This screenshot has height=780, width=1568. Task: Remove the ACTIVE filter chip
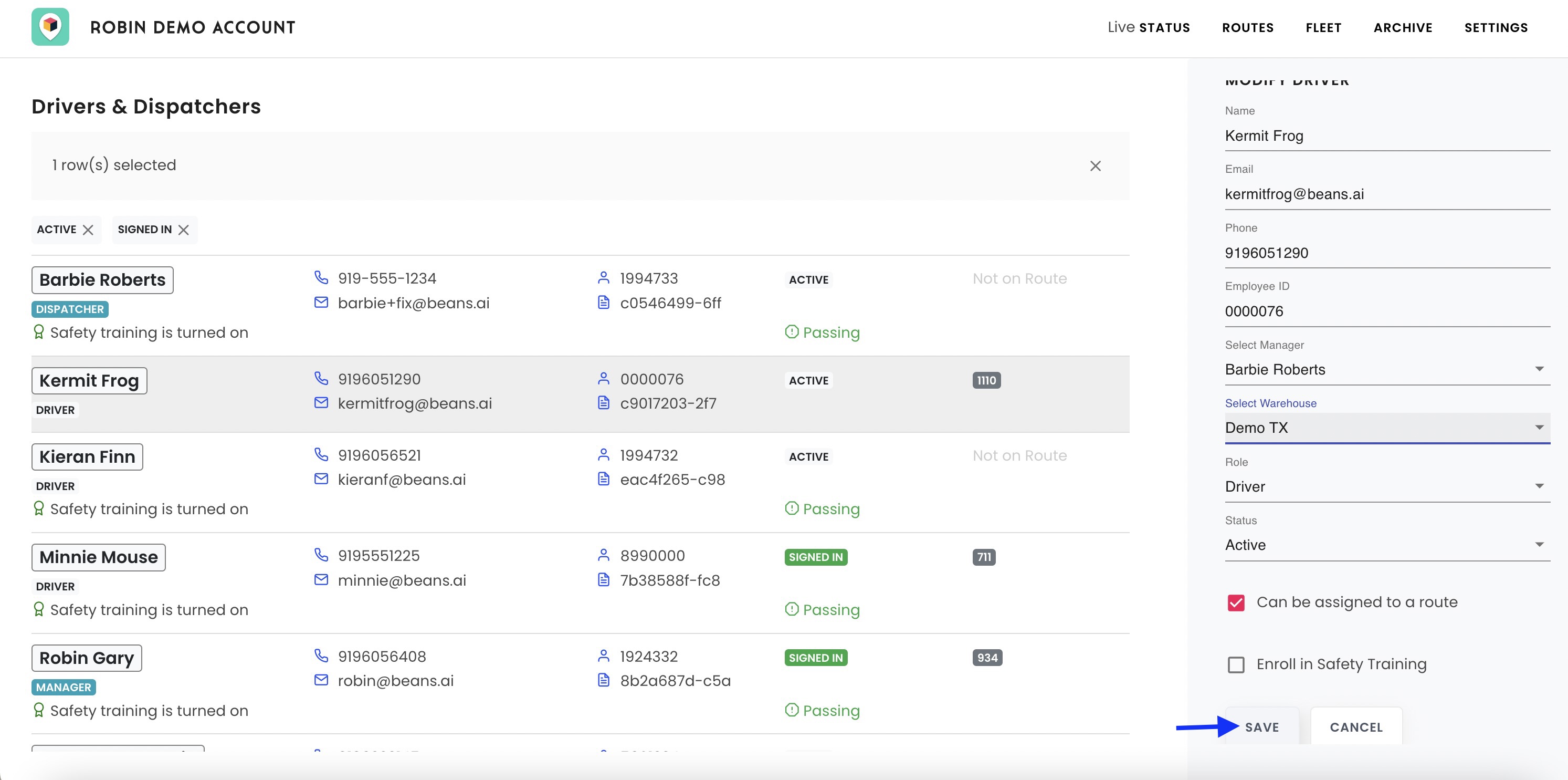click(88, 230)
